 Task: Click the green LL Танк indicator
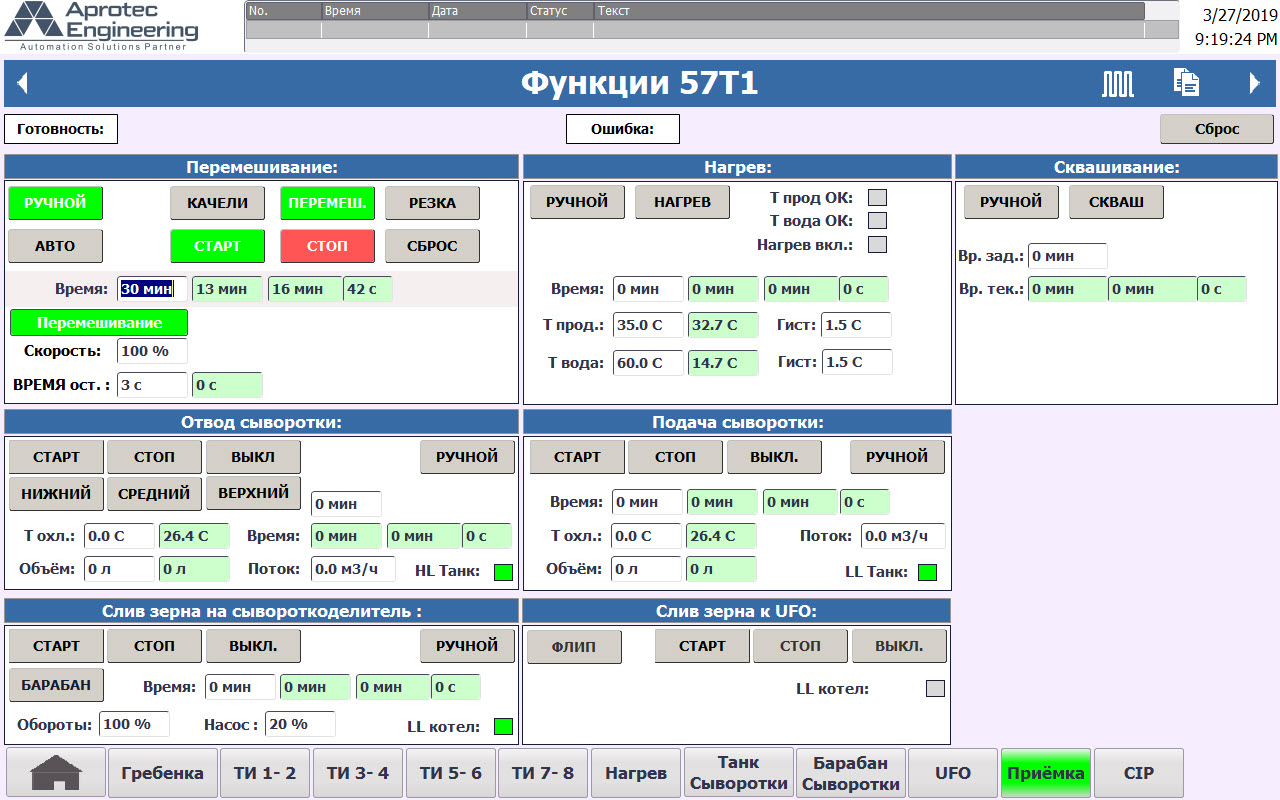click(927, 573)
